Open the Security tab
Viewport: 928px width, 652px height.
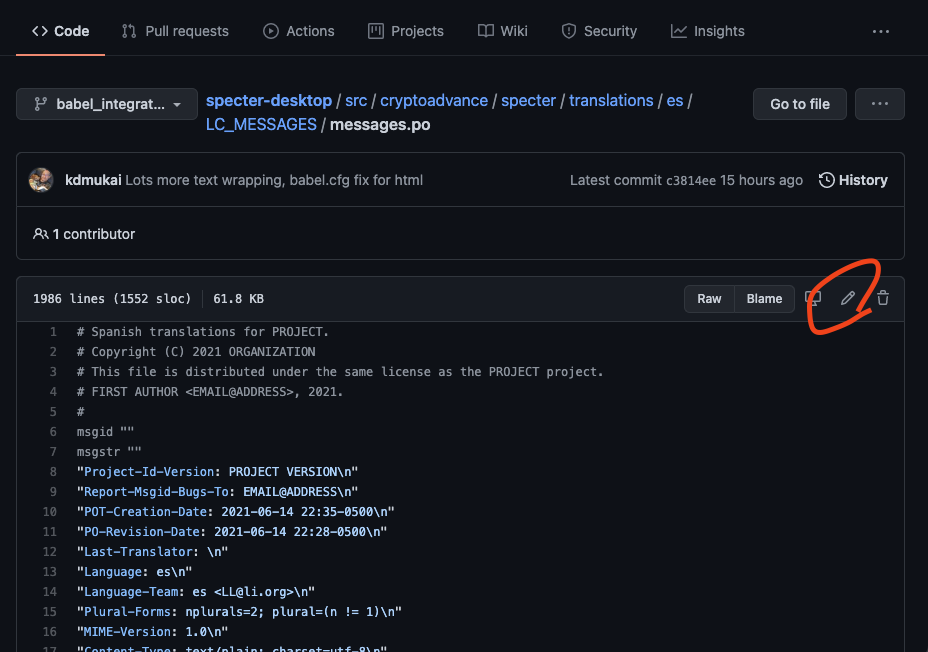599,31
